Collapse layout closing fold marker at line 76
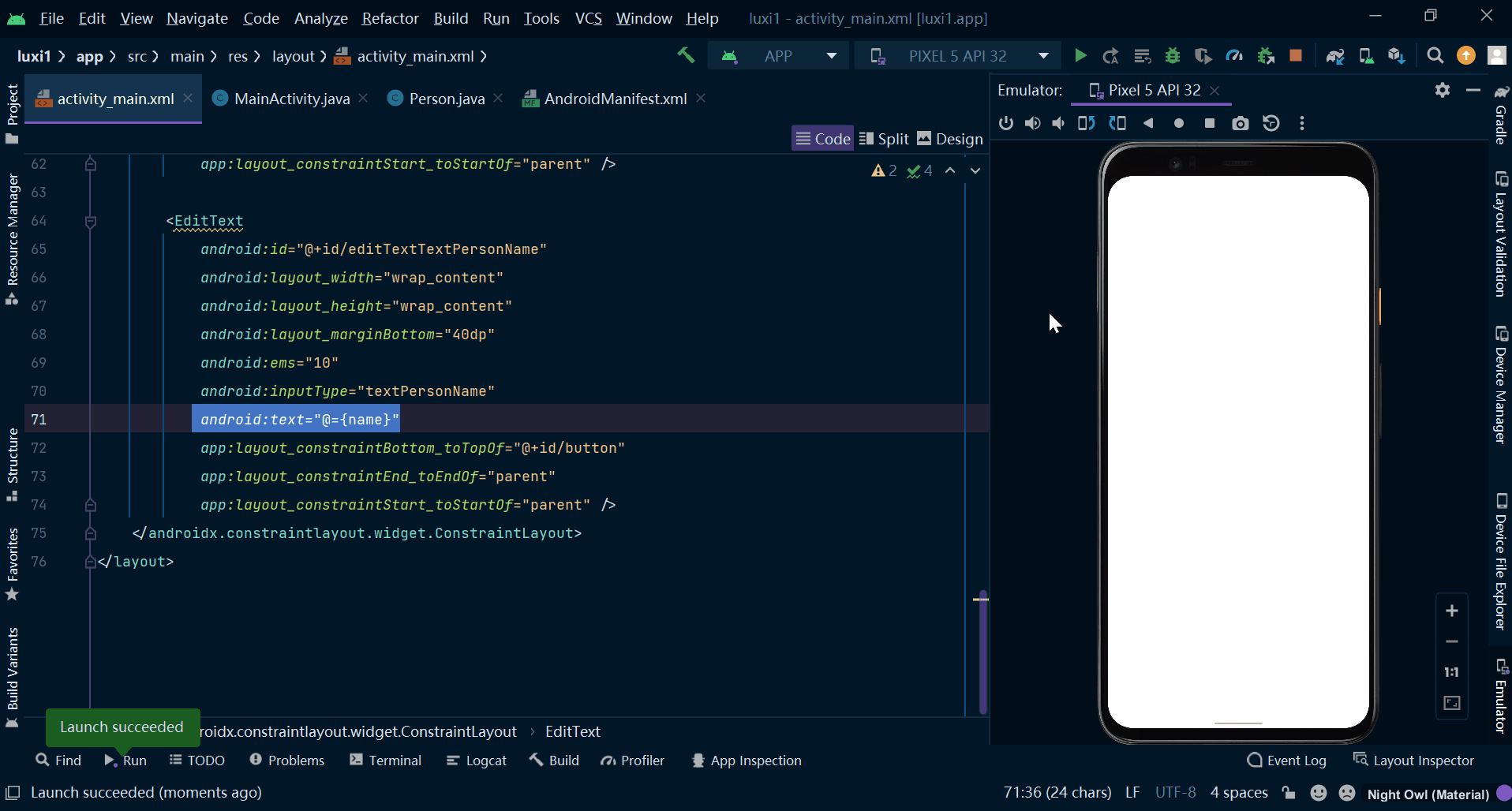Image resolution: width=1512 pixels, height=811 pixels. click(x=91, y=562)
